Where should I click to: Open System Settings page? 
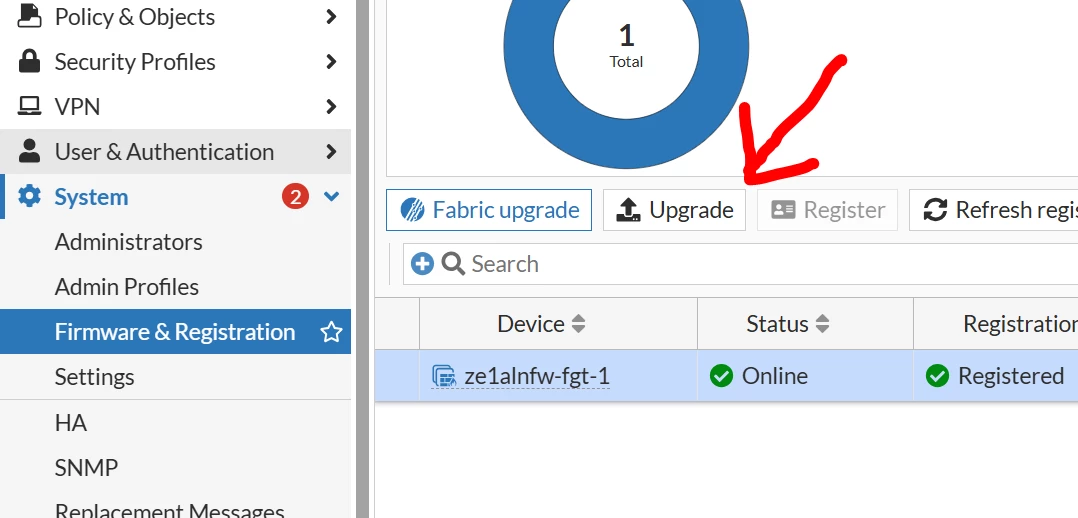pos(94,377)
